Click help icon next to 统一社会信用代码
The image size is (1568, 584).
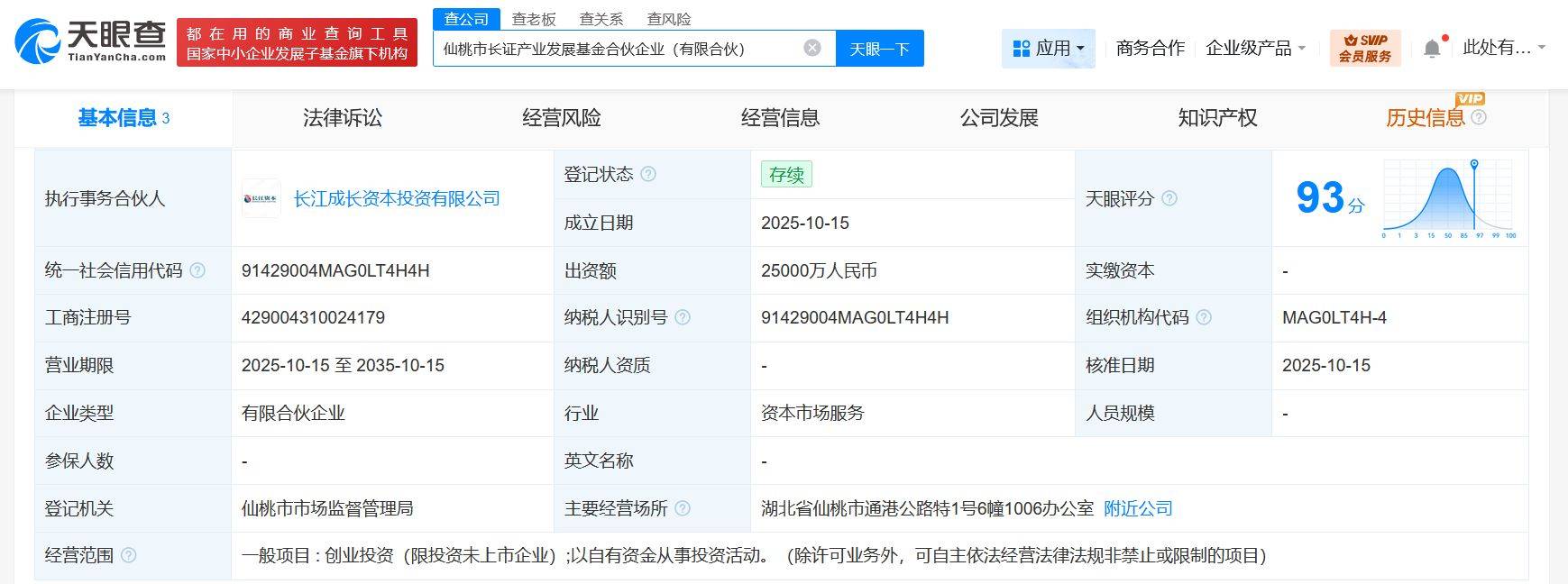(x=197, y=270)
